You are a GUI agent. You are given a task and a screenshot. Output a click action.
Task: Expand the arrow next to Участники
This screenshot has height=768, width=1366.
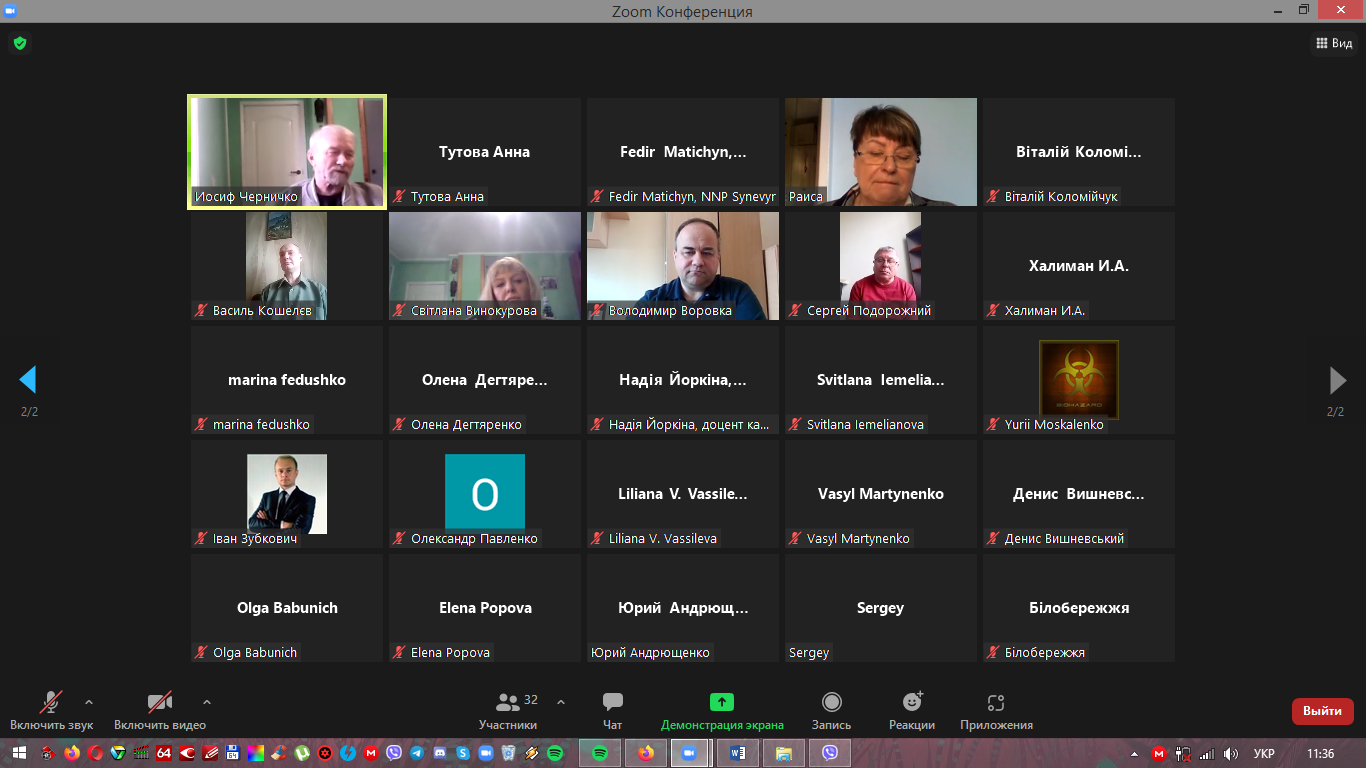[561, 702]
